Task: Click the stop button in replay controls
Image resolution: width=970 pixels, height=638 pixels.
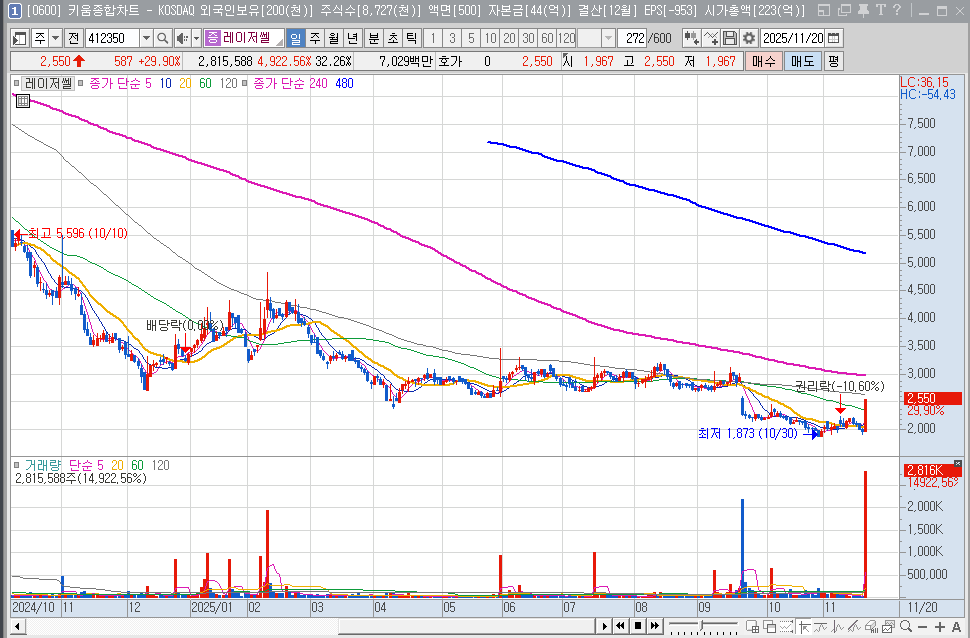Action: tap(638, 626)
